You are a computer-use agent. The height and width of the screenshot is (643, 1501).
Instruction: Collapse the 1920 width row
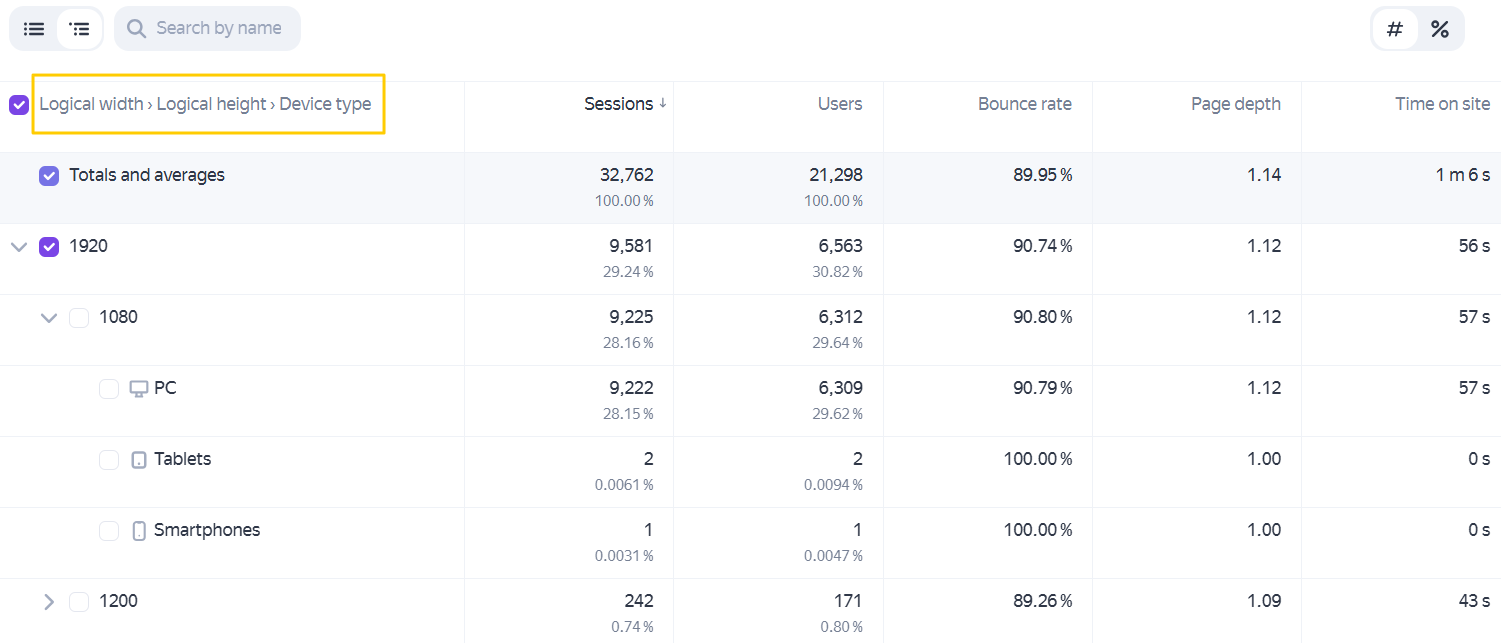[x=19, y=247]
